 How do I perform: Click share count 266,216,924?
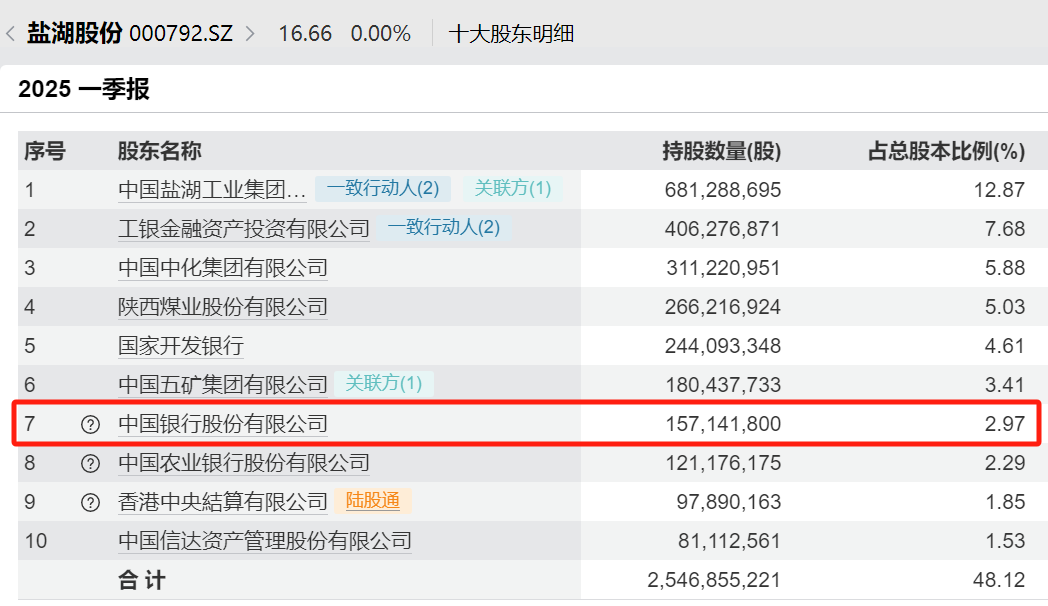[x=723, y=307]
